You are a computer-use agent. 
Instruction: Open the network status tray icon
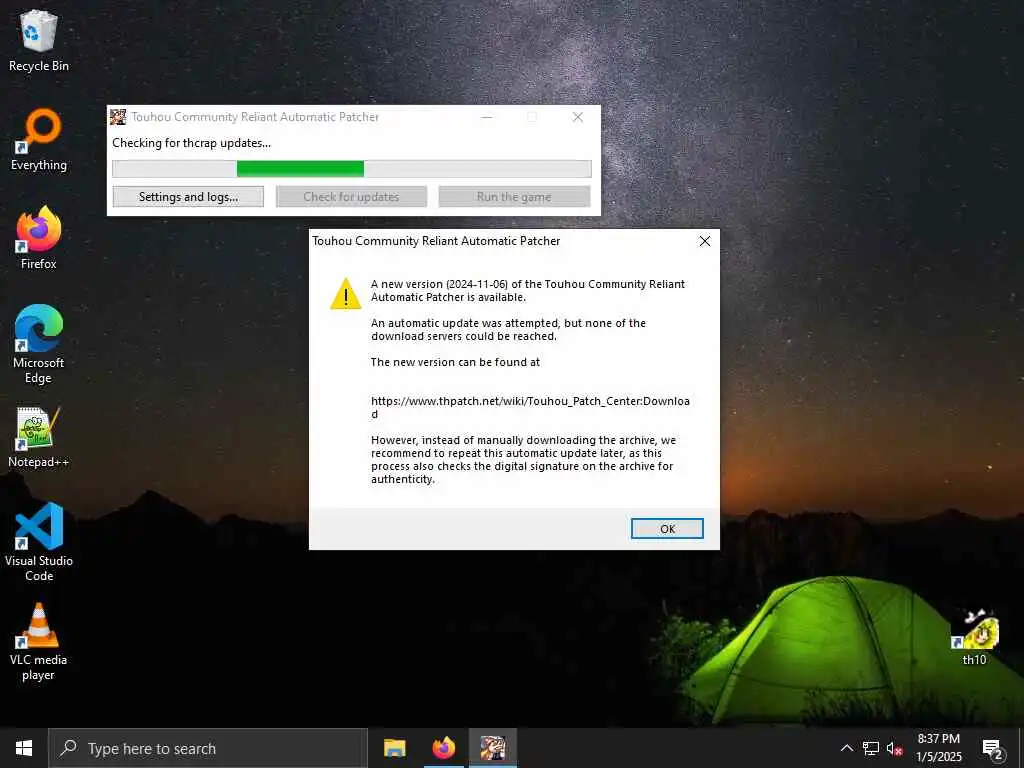pyautogui.click(x=871, y=748)
